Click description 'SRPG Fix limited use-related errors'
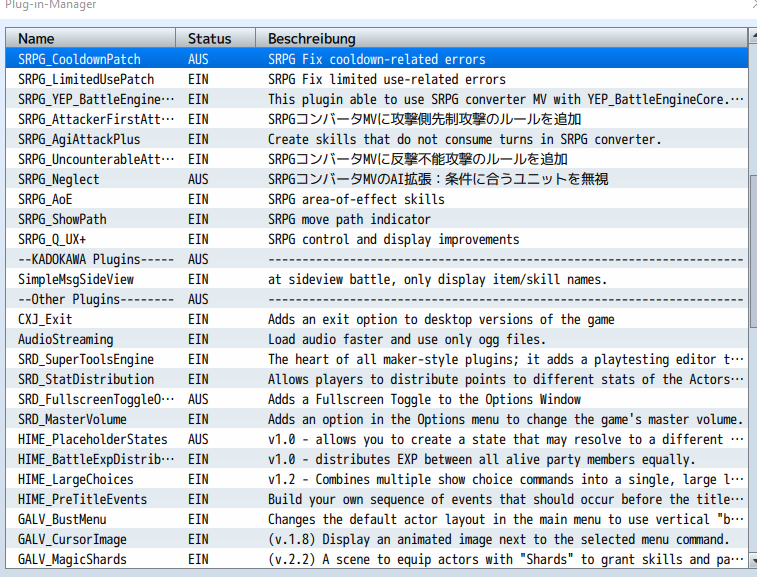This screenshot has width=757, height=577. [x=387, y=79]
